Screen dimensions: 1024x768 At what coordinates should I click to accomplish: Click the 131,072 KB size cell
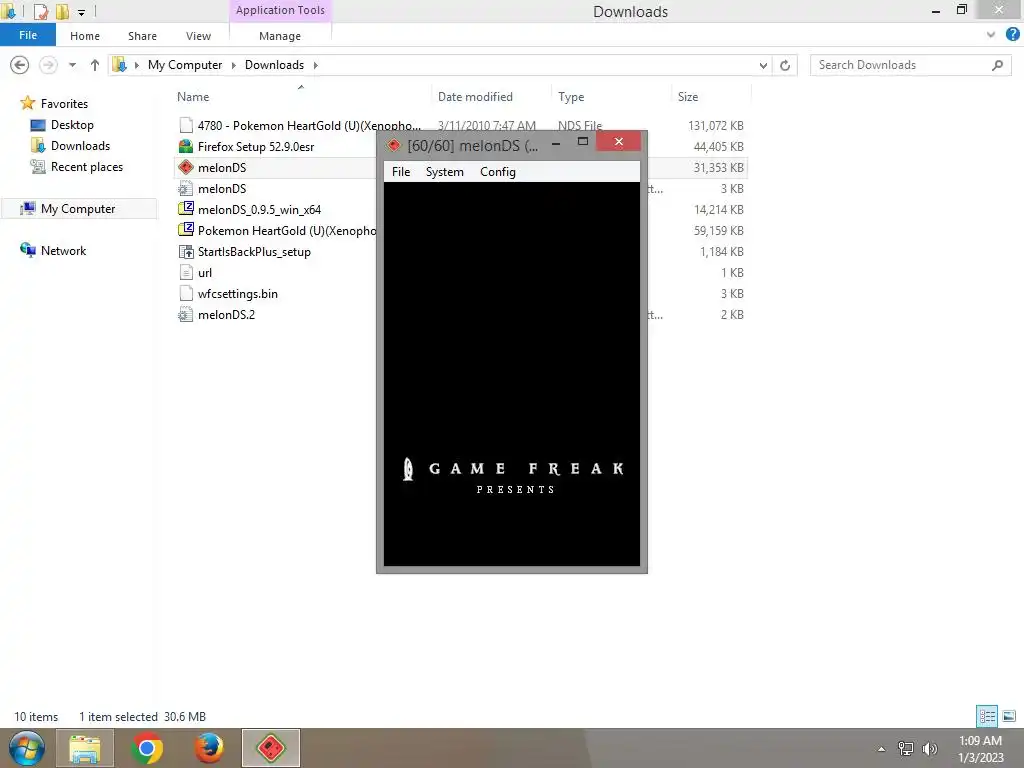716,125
